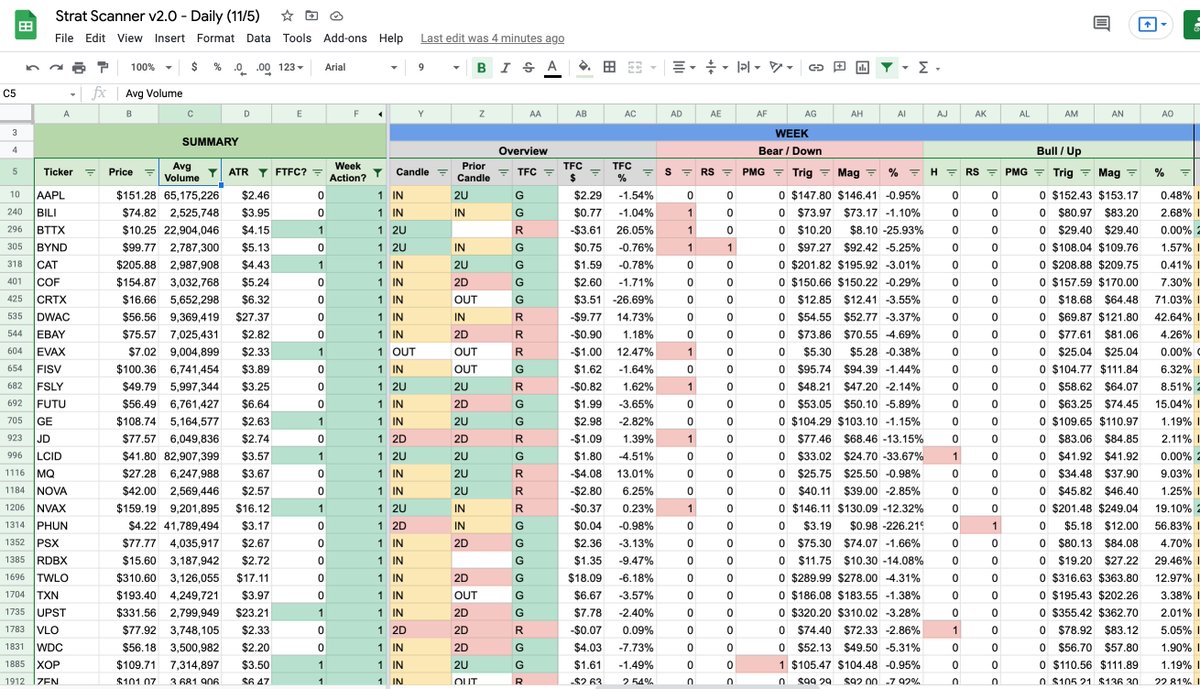Open the View menu
The height and width of the screenshot is (689, 1200).
coord(130,38)
